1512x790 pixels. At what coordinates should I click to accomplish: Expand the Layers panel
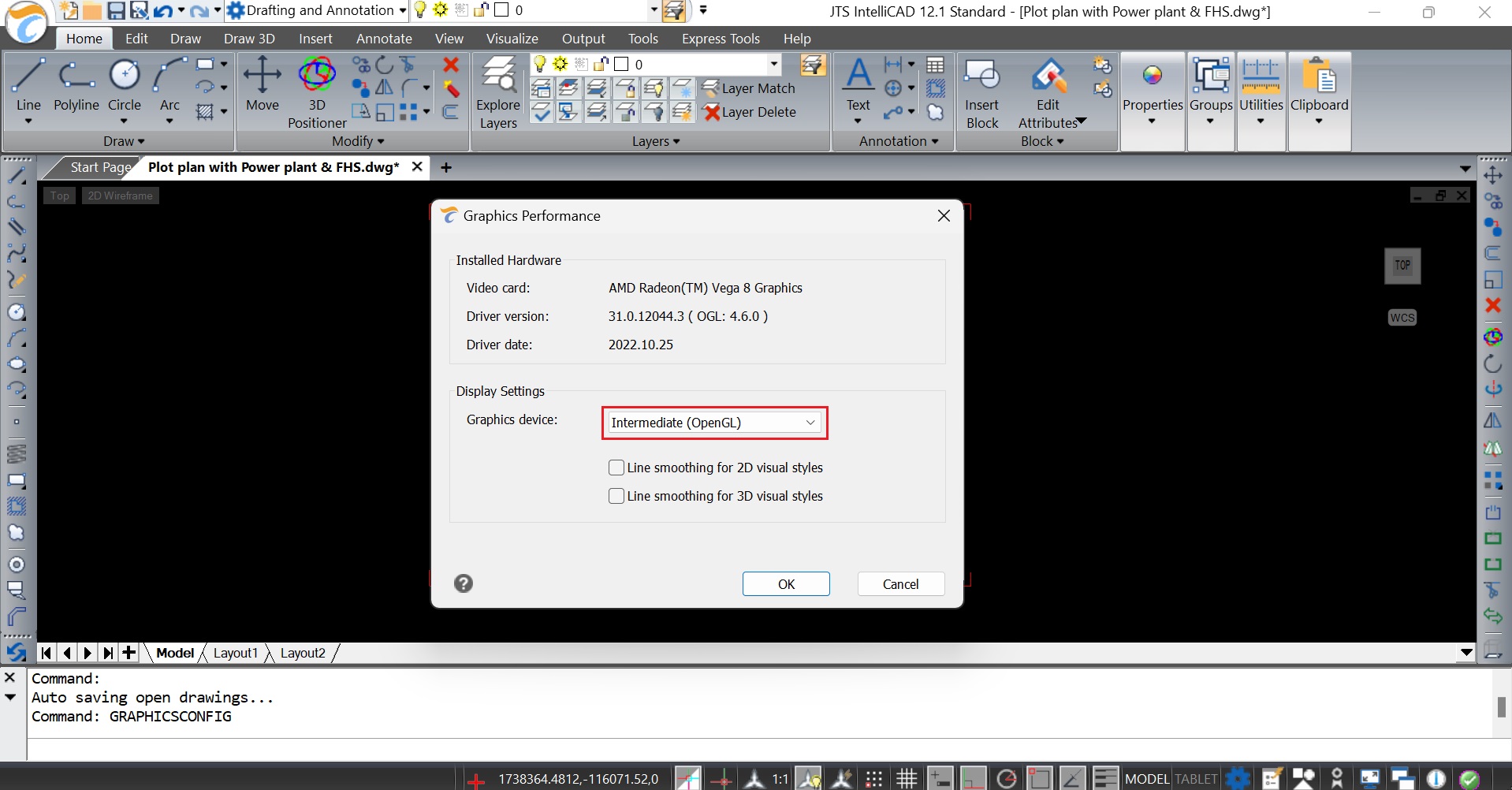656,141
